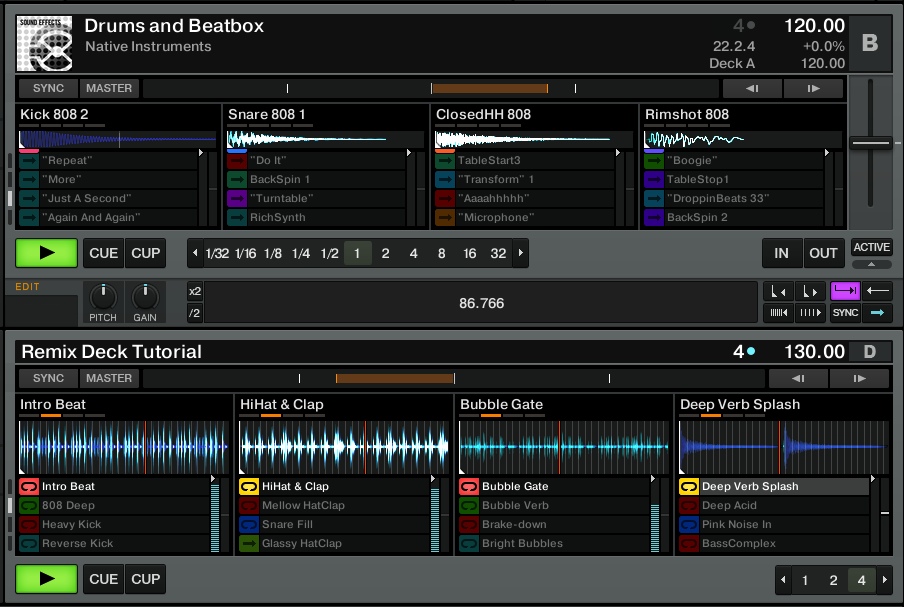Image resolution: width=904 pixels, height=607 pixels.
Task: Expand the Snare 808 1 slot settings triangle
Action: [409, 153]
